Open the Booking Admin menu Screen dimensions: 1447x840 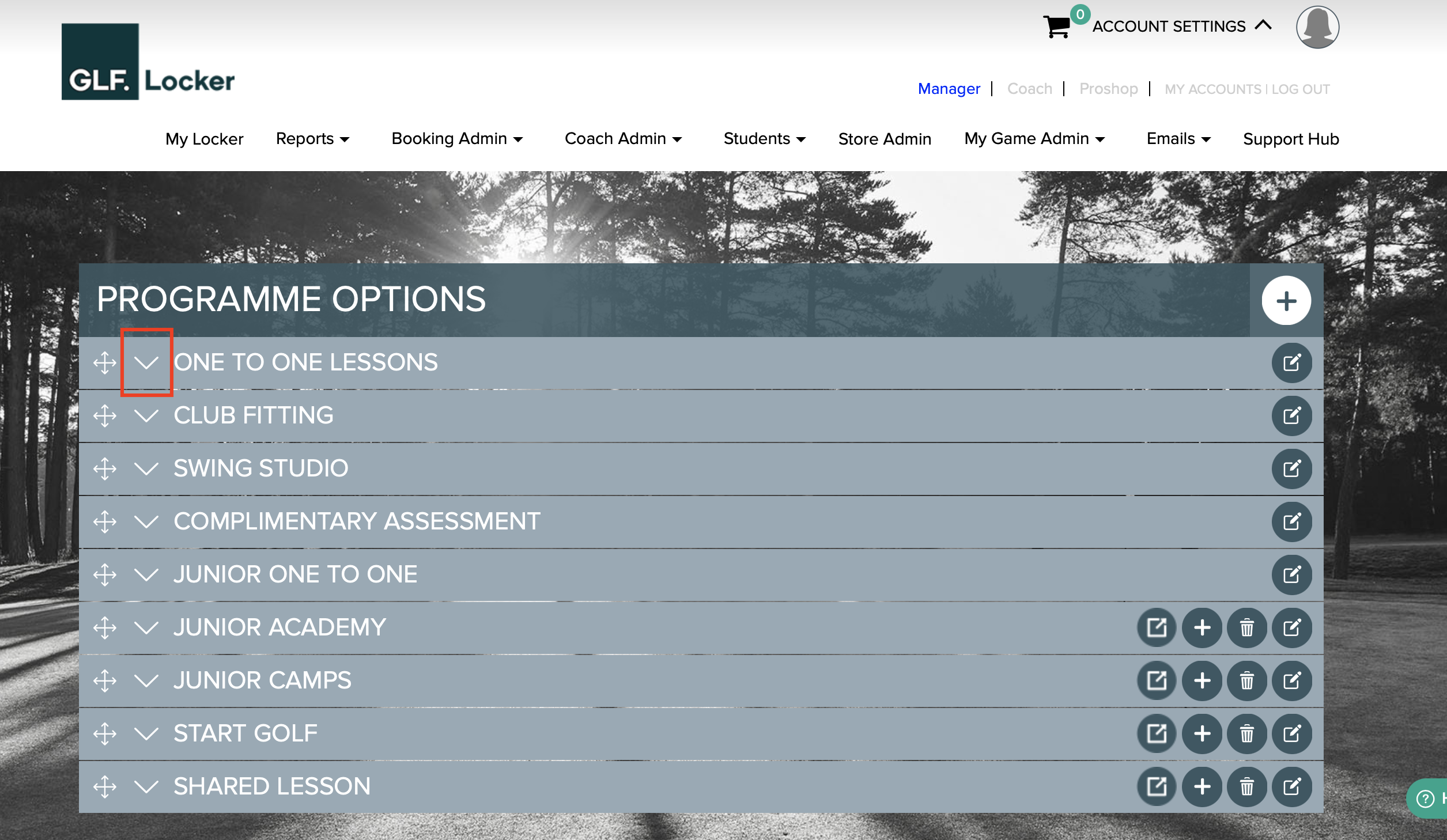coord(457,139)
